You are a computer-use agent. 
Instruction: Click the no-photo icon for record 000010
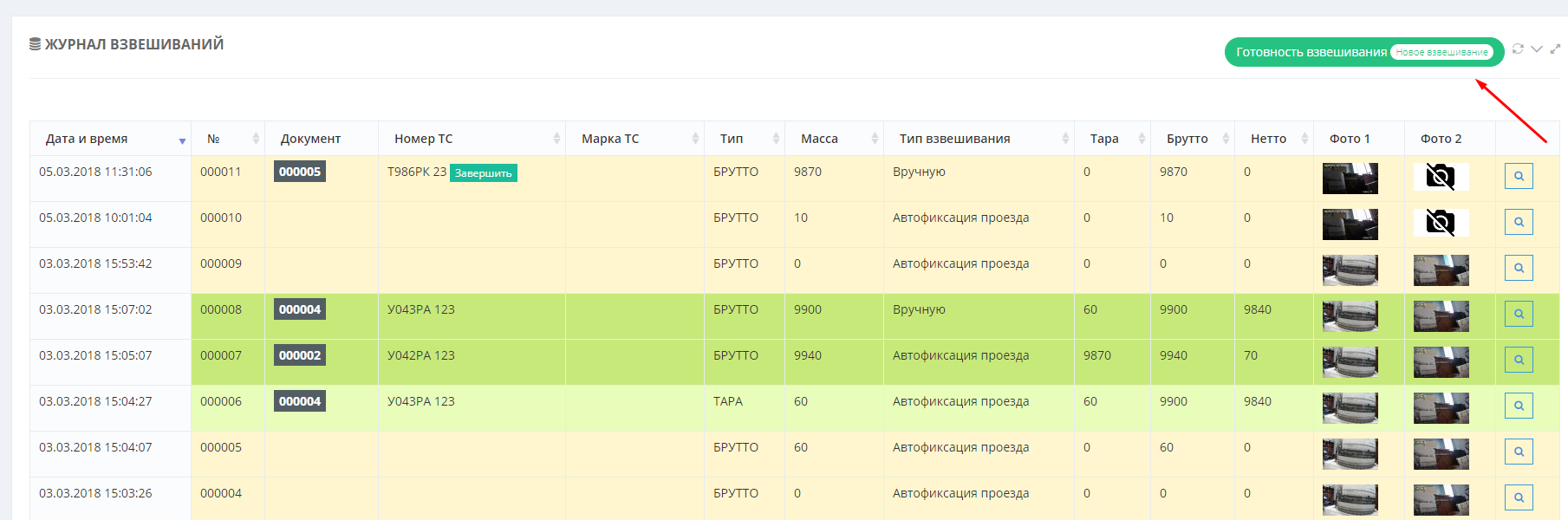(x=1441, y=223)
